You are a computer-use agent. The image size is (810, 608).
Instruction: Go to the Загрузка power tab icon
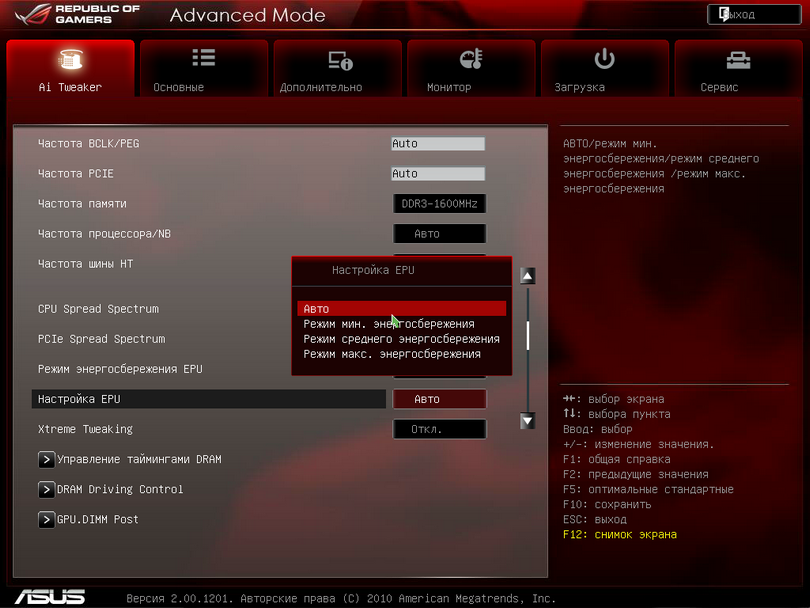pos(604,60)
